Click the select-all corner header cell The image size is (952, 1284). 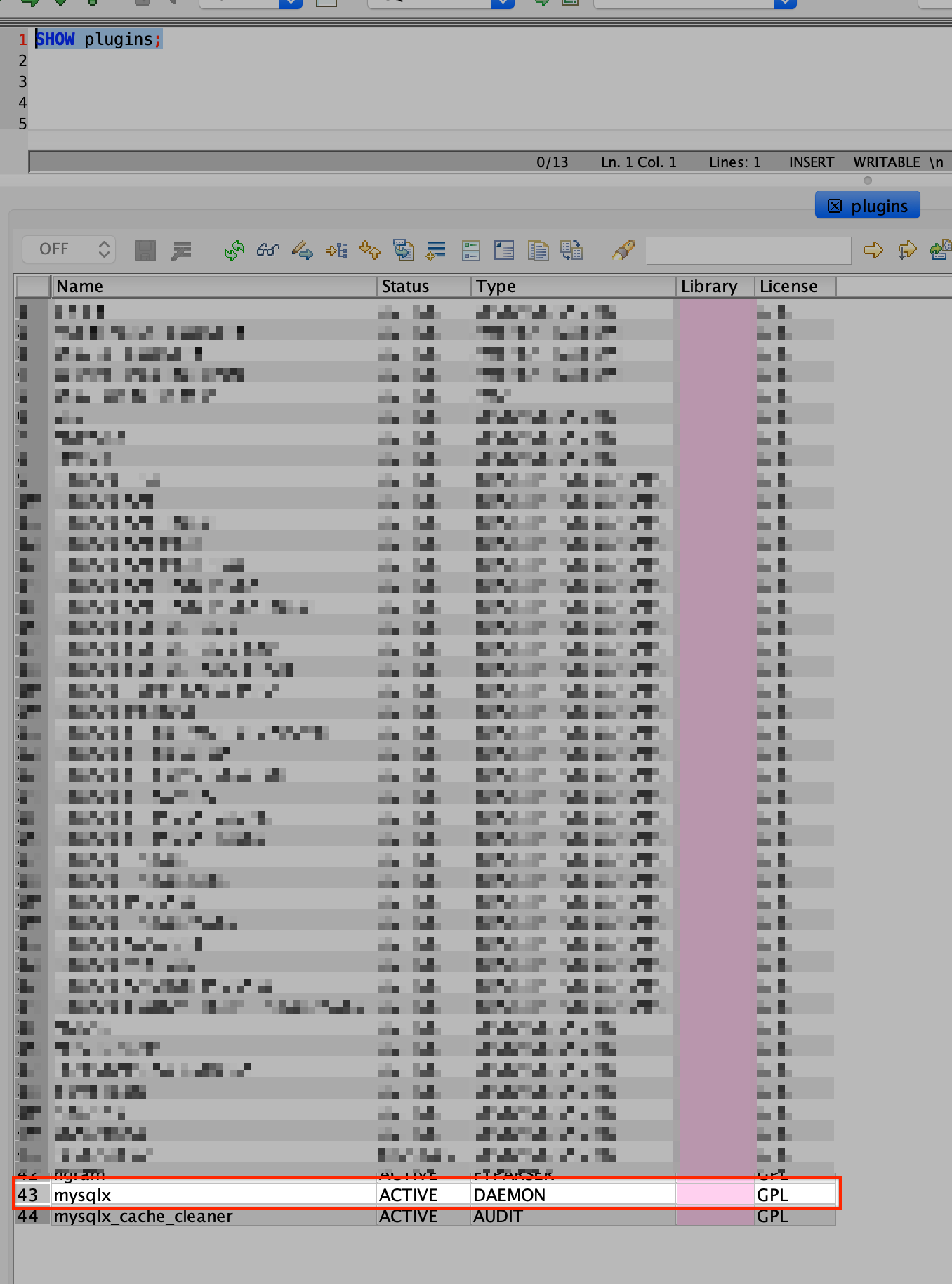click(x=32, y=287)
